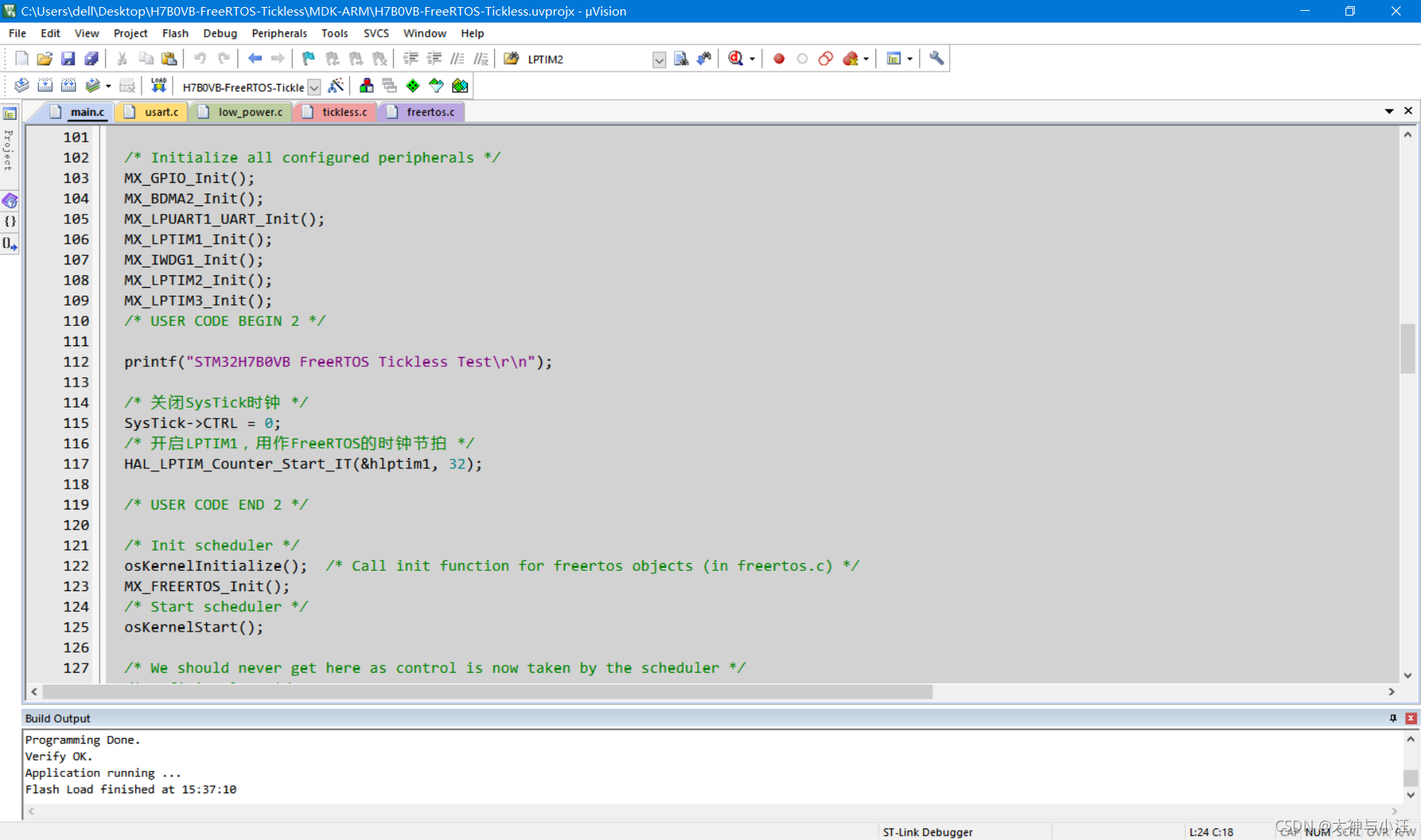Toggle a bookmark on the current line

click(307, 58)
